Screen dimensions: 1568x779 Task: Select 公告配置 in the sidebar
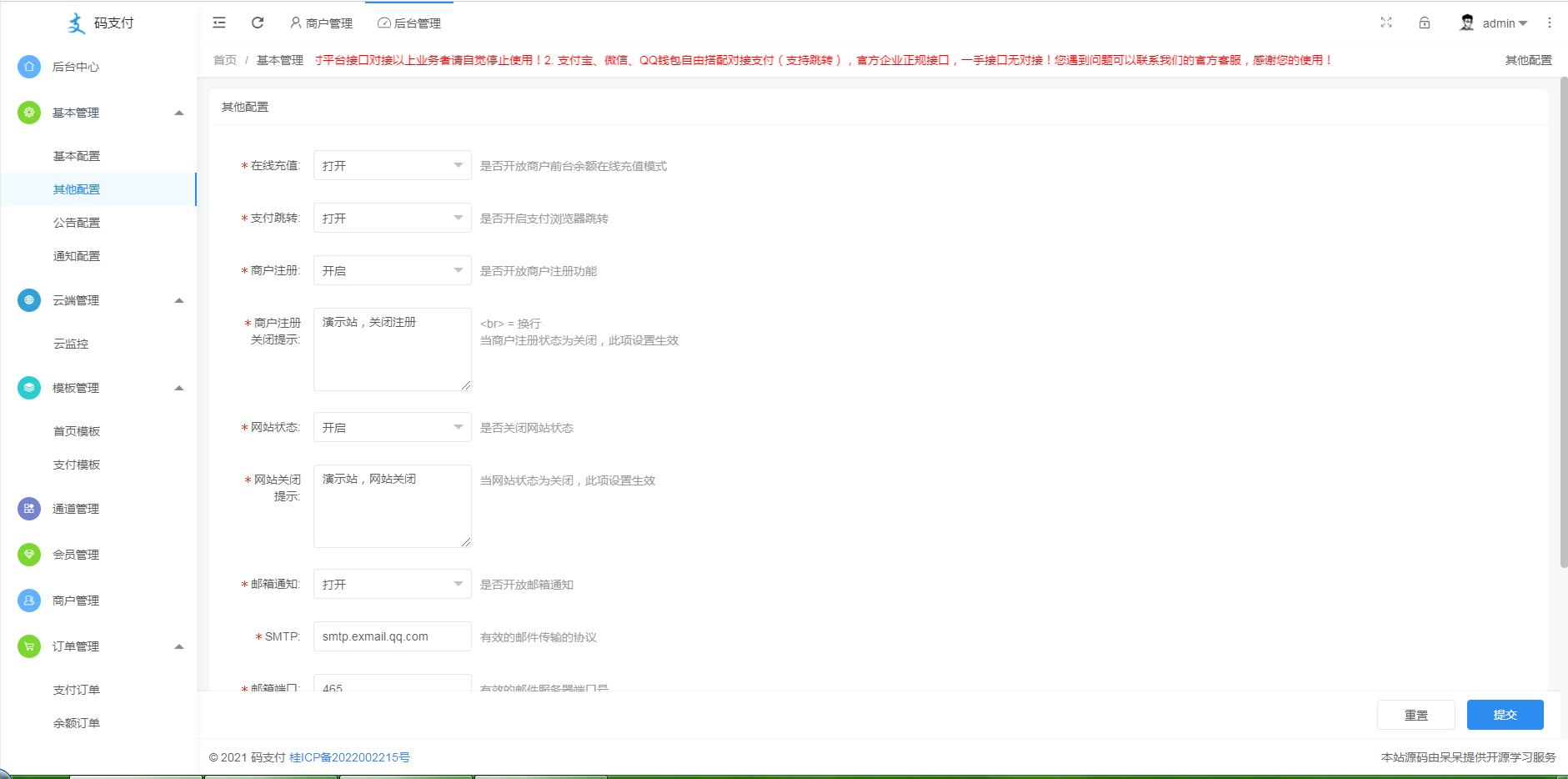coord(77,223)
